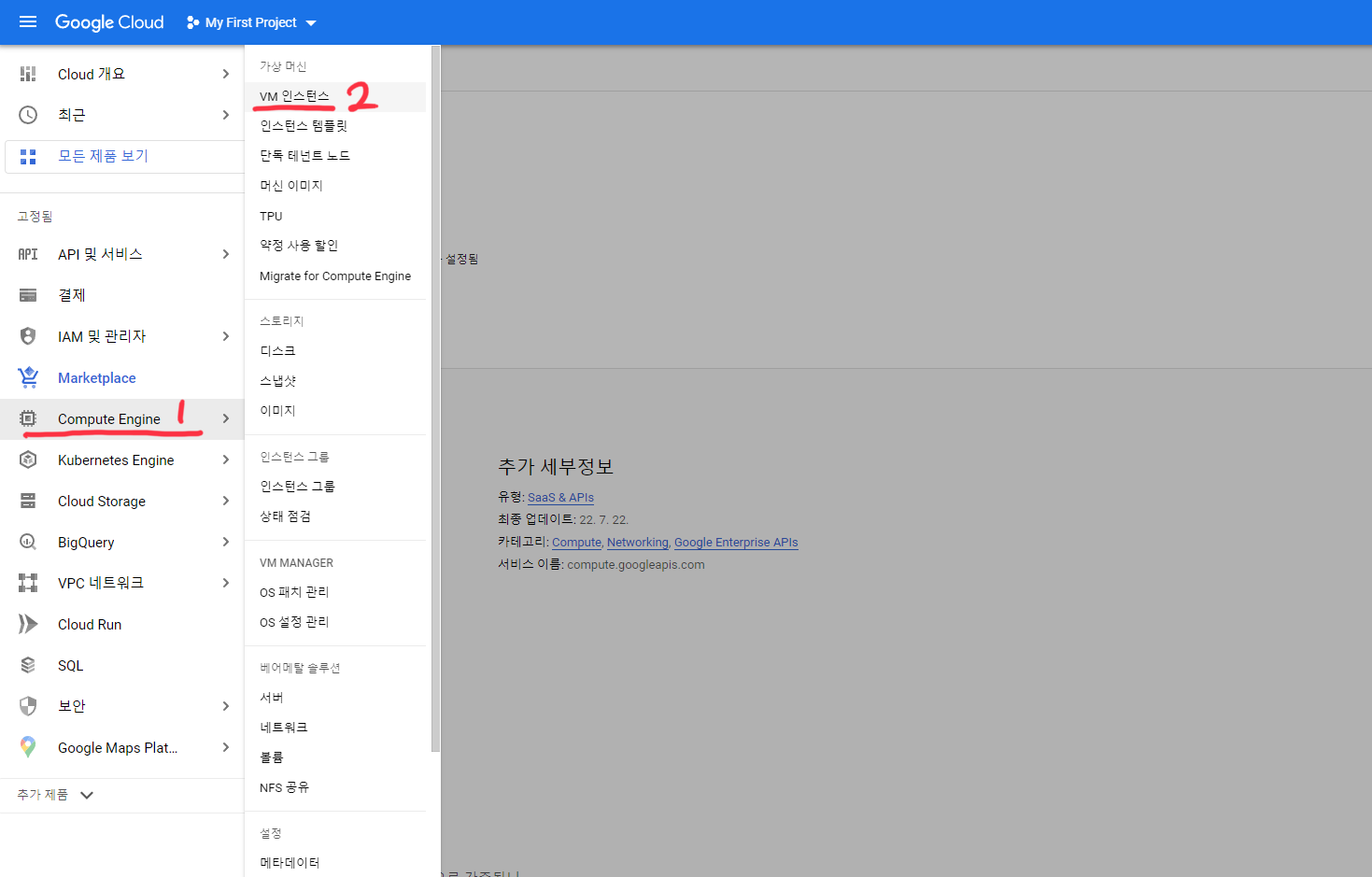Image resolution: width=1372 pixels, height=877 pixels.
Task: Click the BigQuery magnifier icon
Action: pos(28,542)
